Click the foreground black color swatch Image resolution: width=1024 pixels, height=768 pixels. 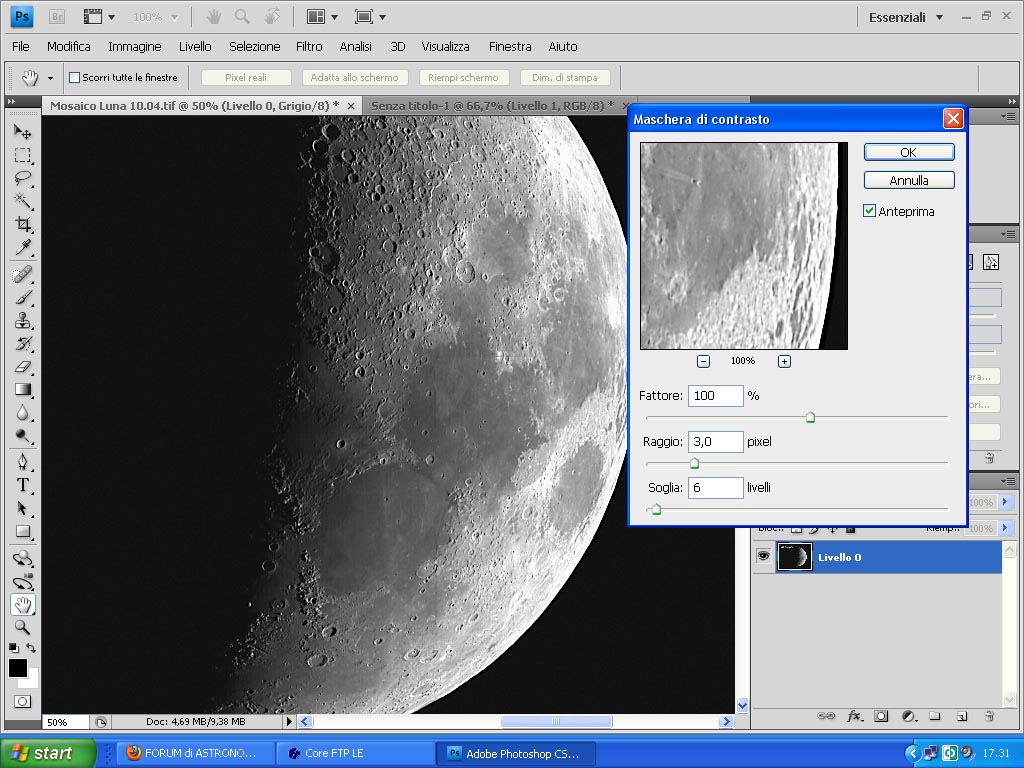pyautogui.click(x=18, y=667)
